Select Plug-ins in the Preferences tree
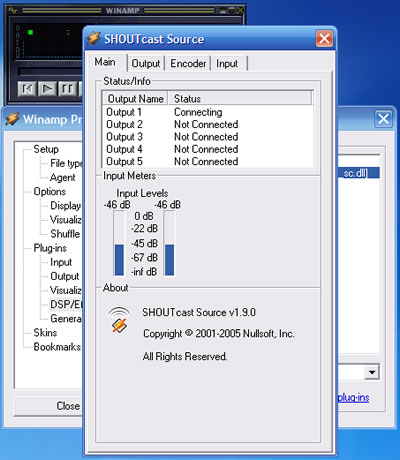The height and width of the screenshot is (460, 400). pos(50,248)
